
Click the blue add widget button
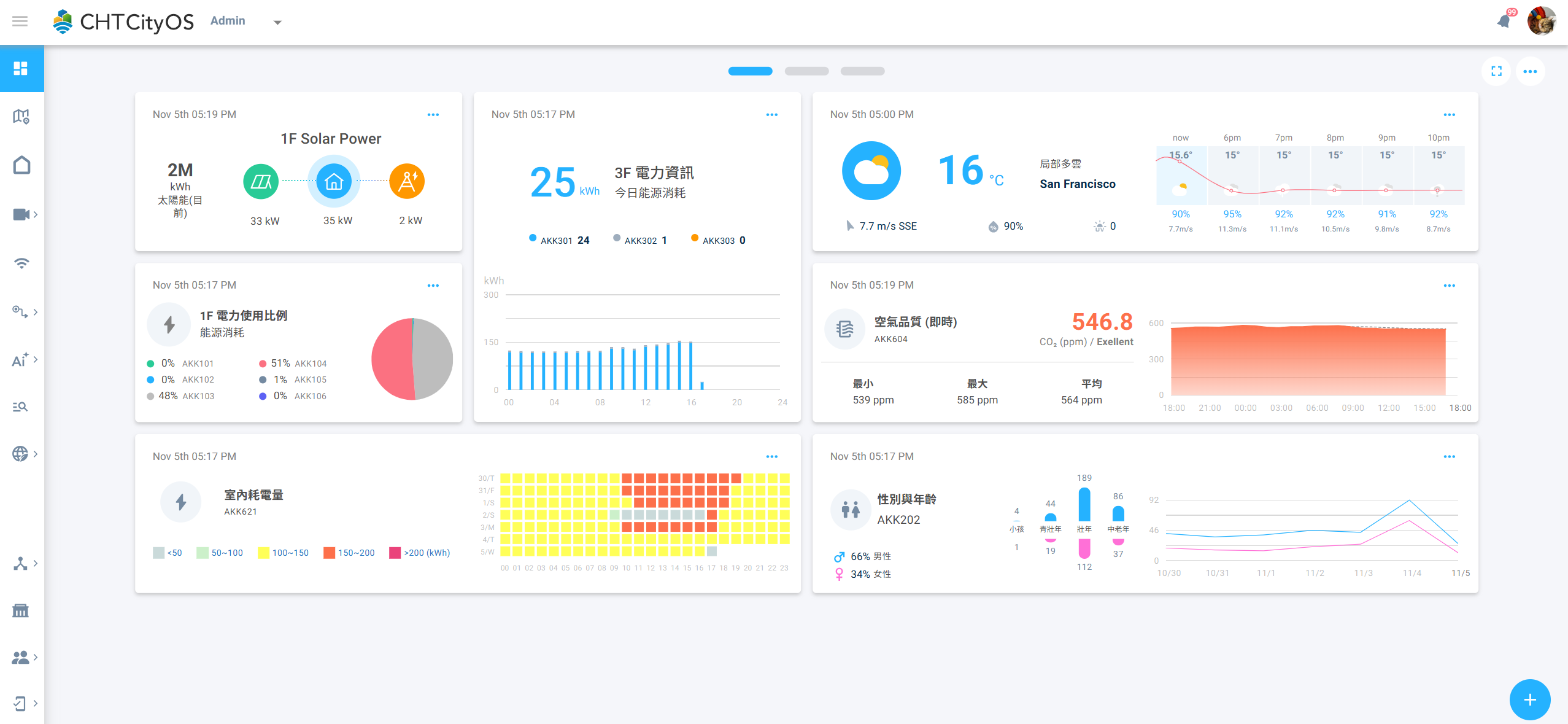click(1529, 699)
